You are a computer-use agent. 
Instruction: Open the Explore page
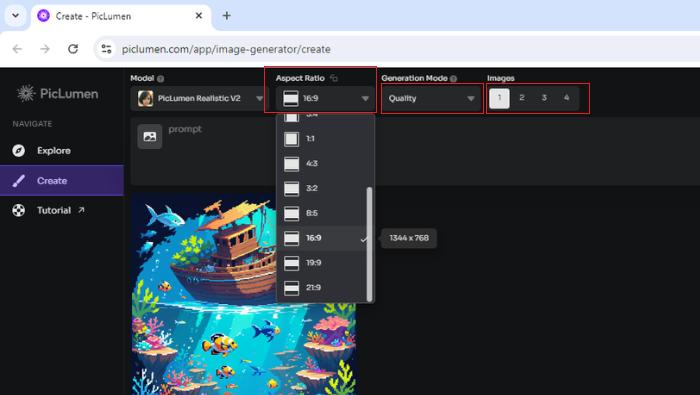click(x=62, y=150)
